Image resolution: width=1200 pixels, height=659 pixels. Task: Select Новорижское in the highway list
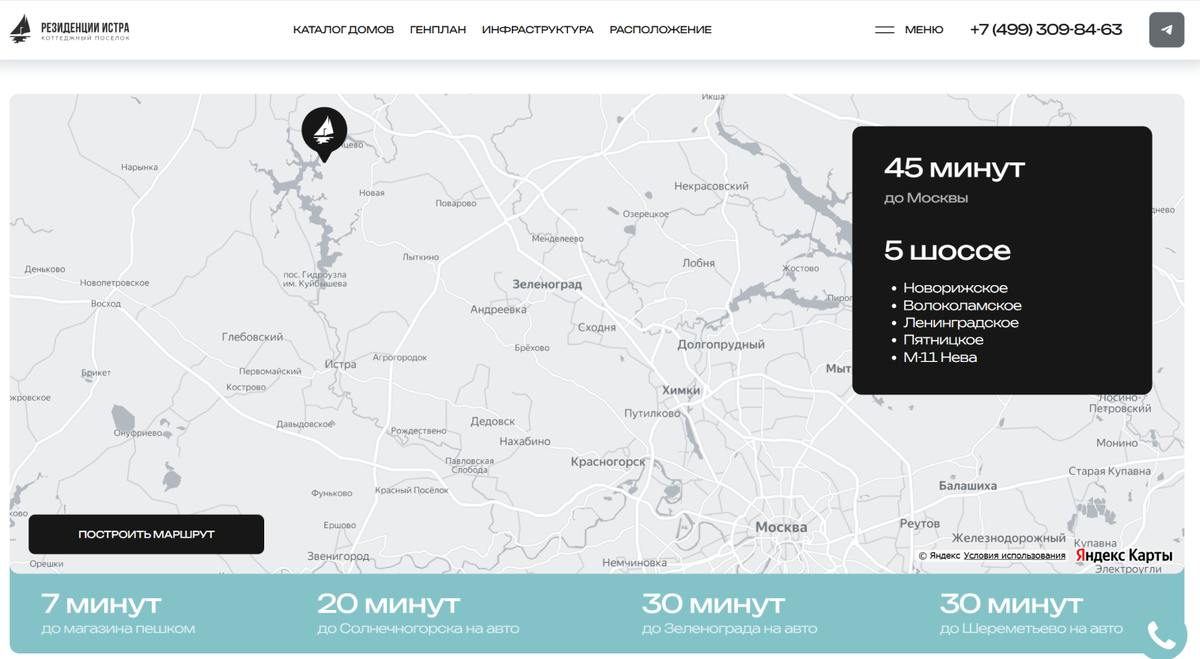click(955, 288)
